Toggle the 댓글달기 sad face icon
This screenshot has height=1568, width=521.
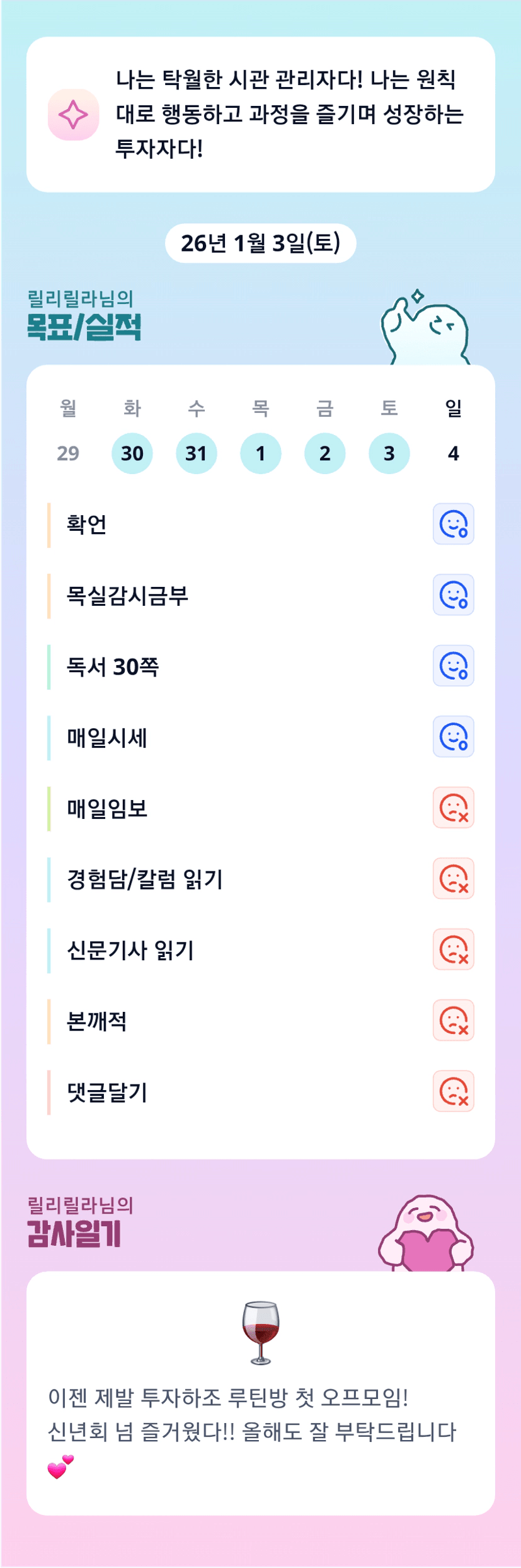(453, 1091)
